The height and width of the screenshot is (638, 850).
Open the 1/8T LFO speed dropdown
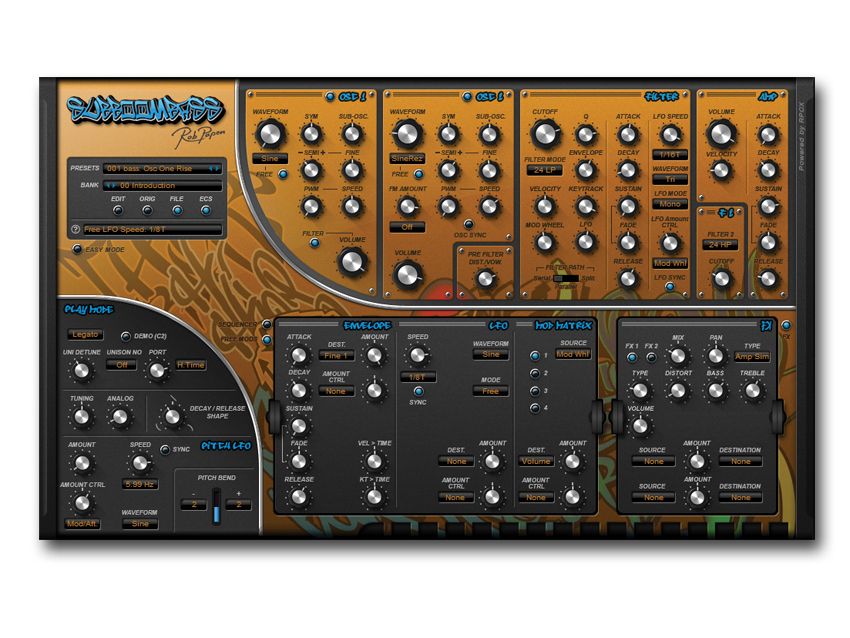pos(418,377)
